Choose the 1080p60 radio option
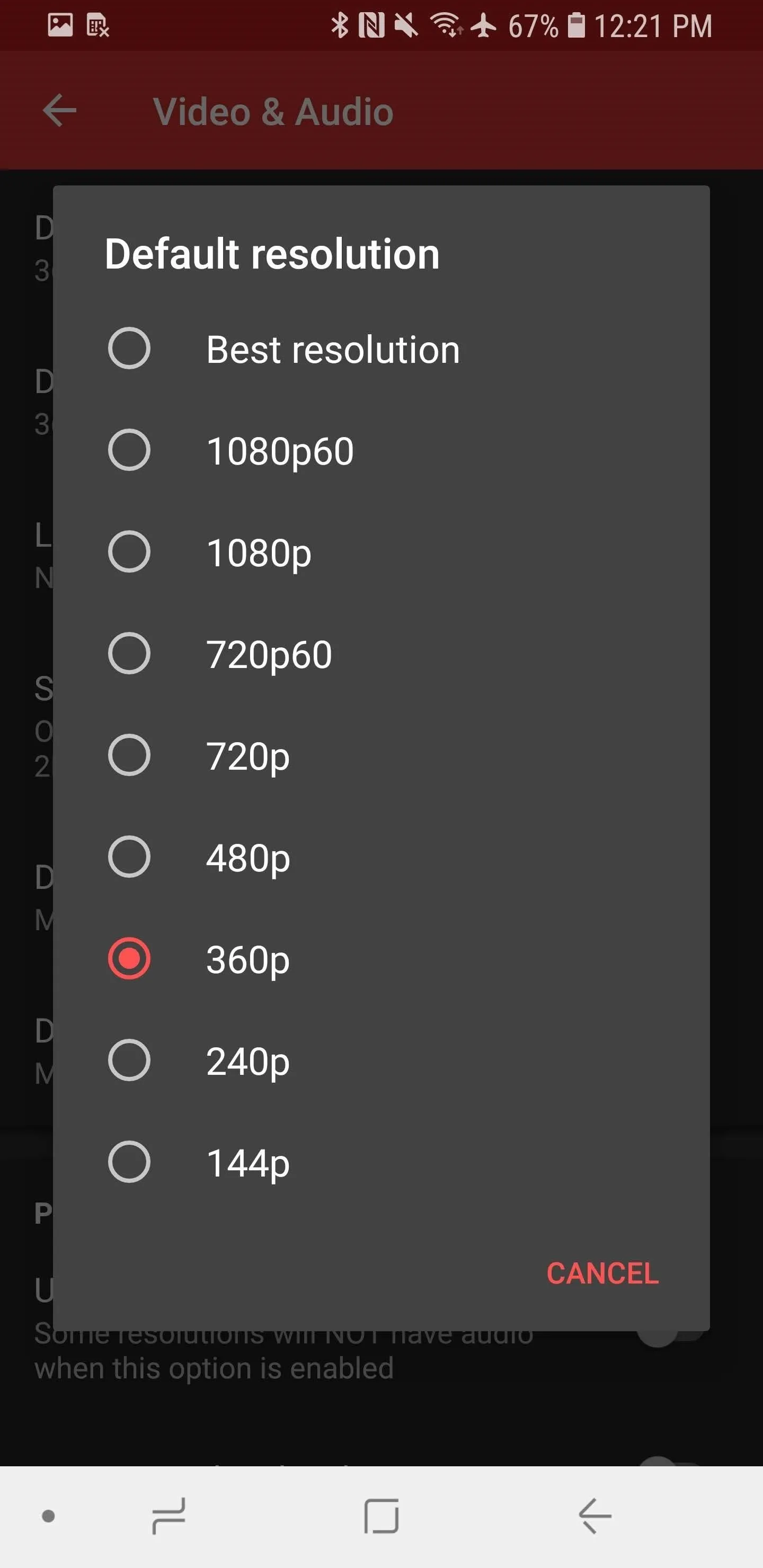Image resolution: width=763 pixels, height=1568 pixels. pos(129,450)
